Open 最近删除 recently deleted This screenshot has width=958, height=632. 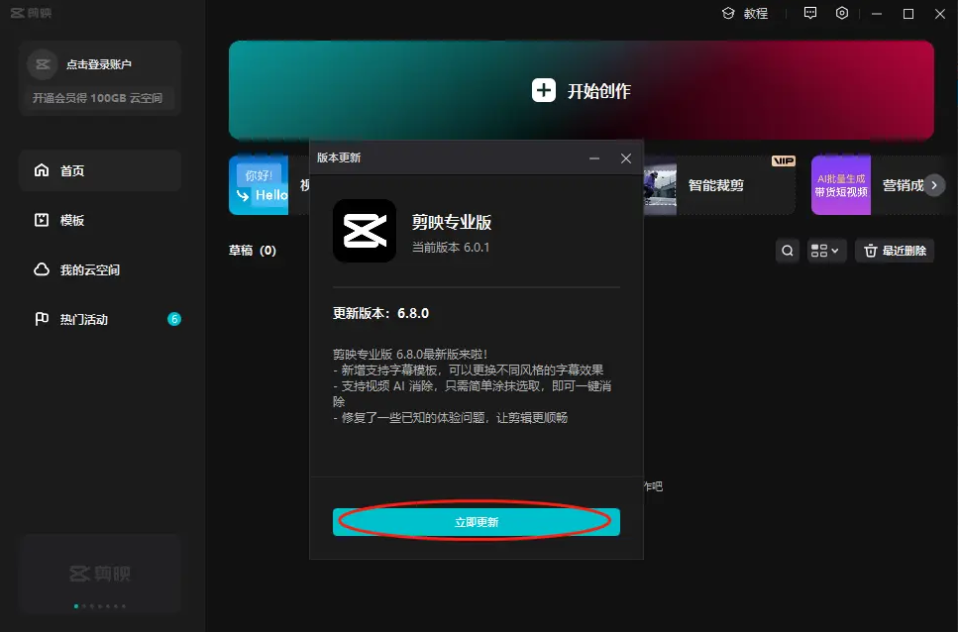894,251
